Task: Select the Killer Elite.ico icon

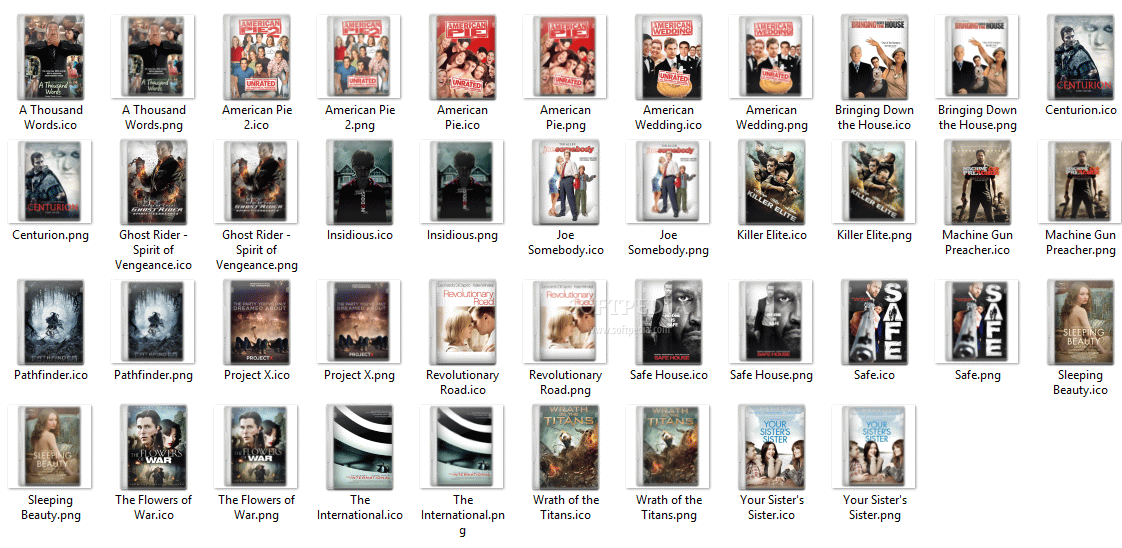Action: (x=772, y=182)
